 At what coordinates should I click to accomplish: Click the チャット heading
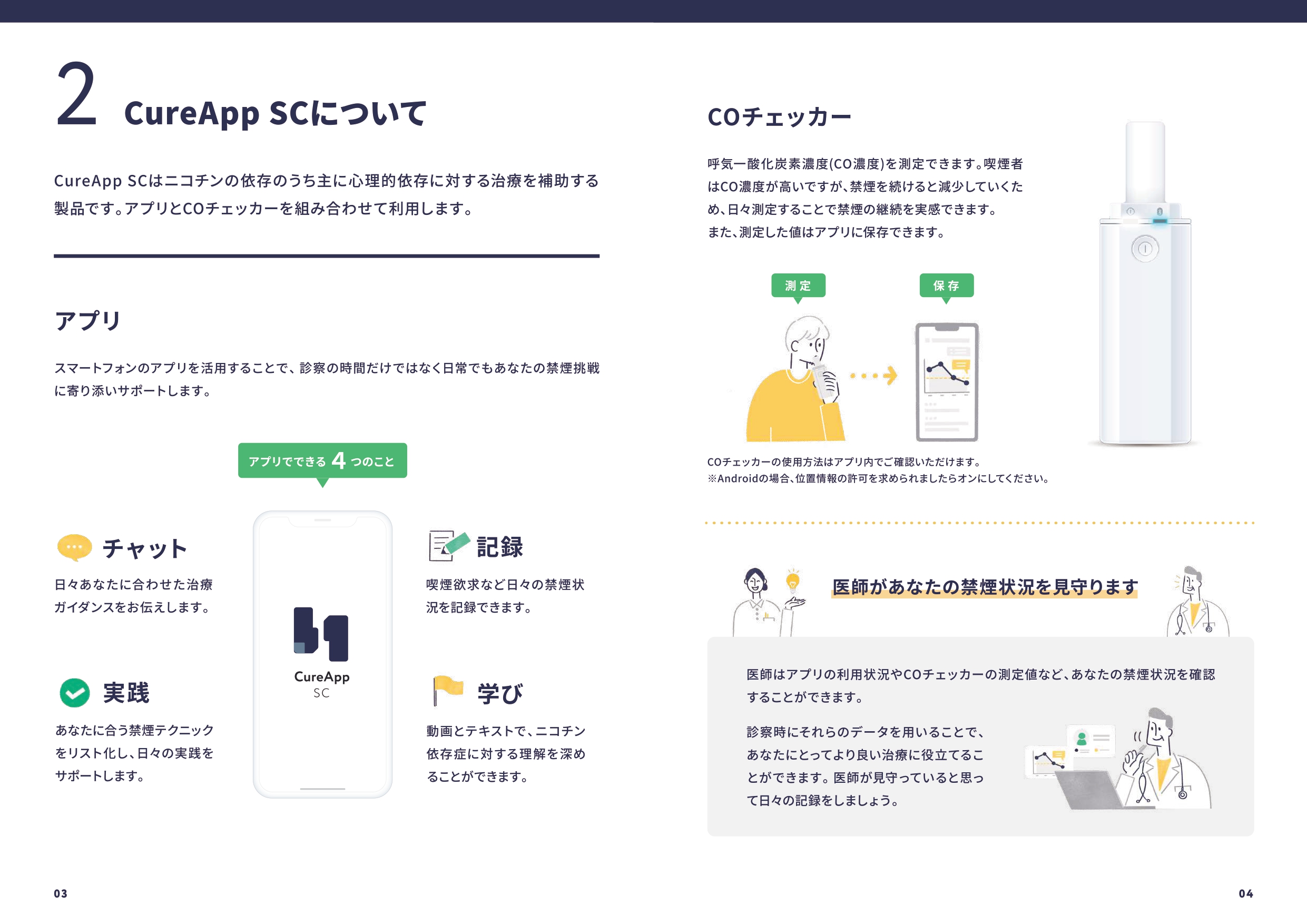pos(144,549)
